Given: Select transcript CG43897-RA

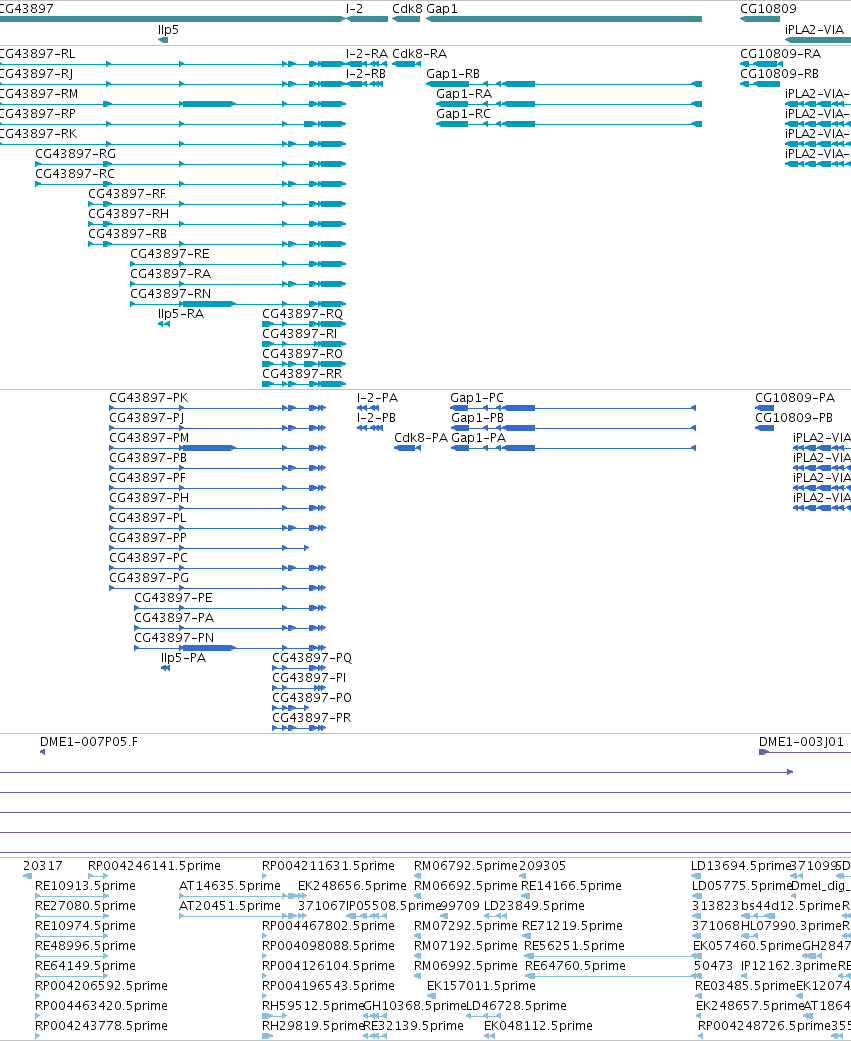Looking at the screenshot, I should click(238, 283).
